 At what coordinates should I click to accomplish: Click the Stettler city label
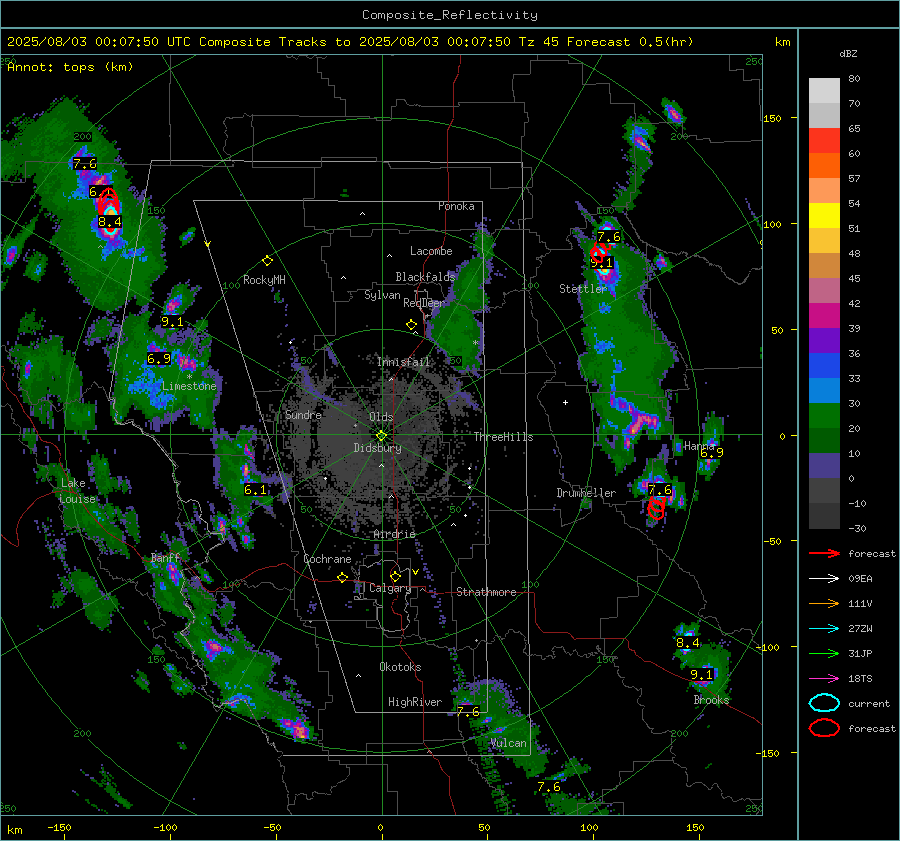point(583,289)
